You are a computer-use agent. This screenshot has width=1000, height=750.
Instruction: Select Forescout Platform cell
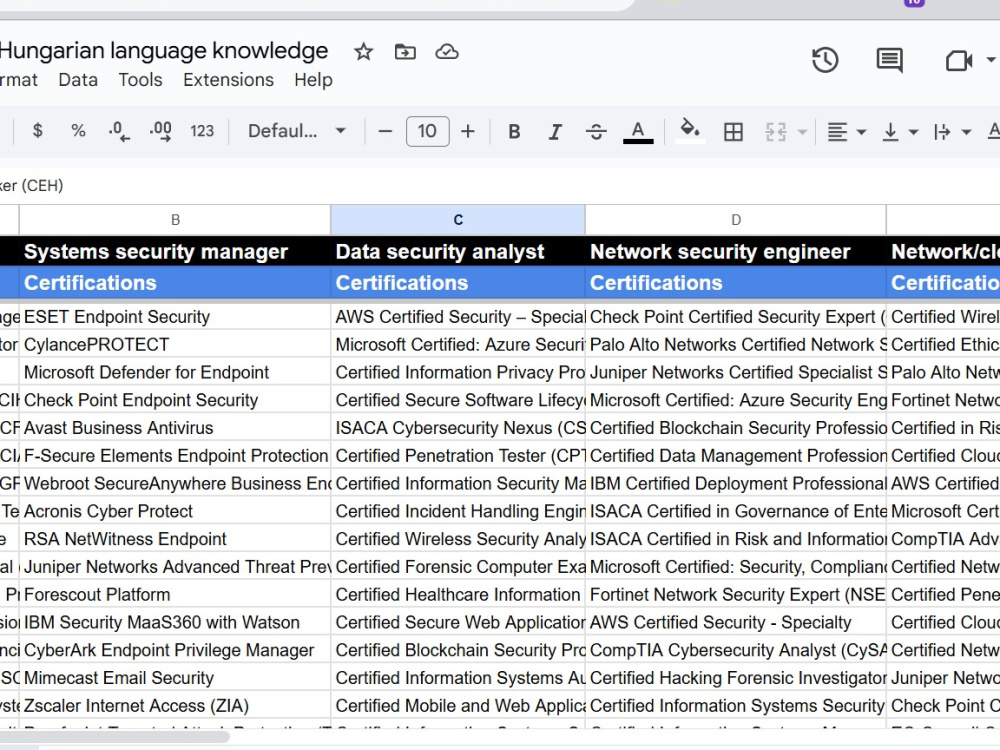tap(175, 594)
